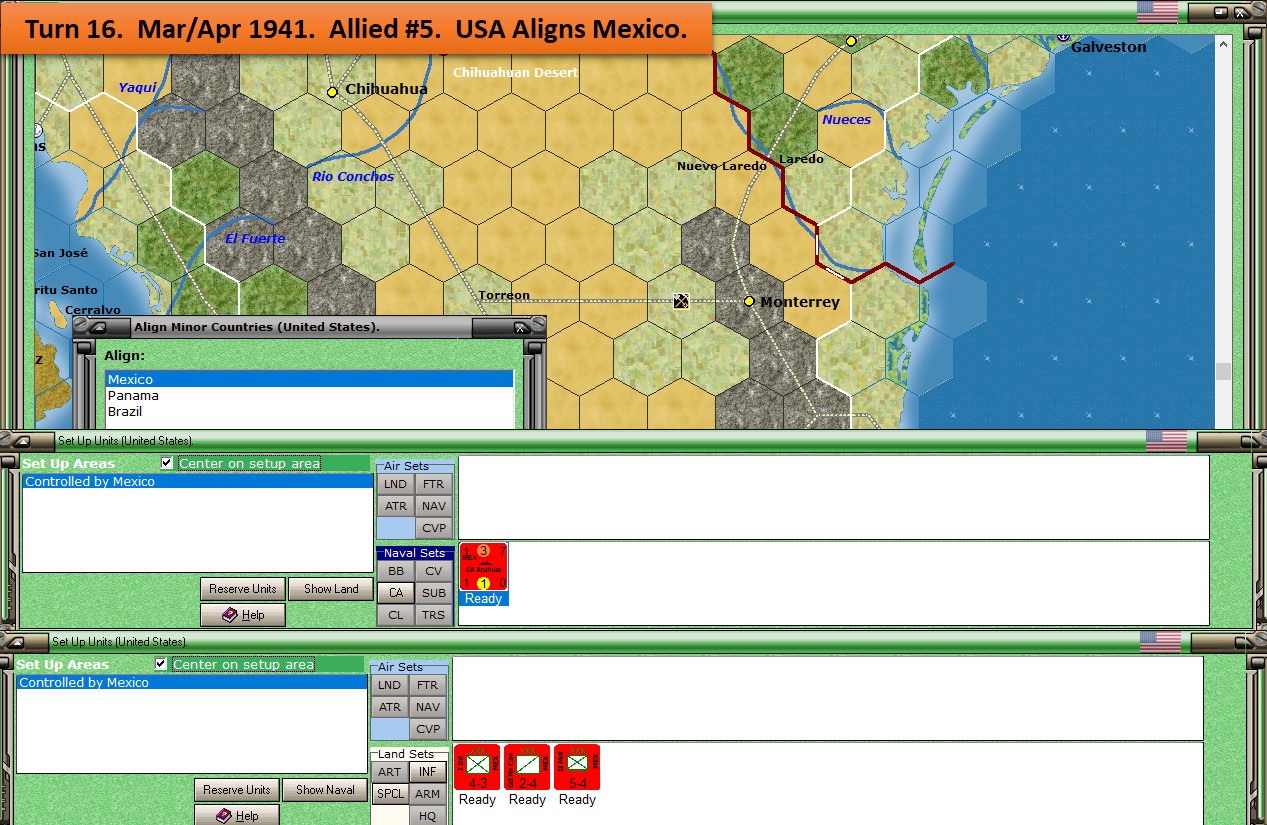Toggle BB naval set filter
The width and height of the screenshot is (1267, 825).
click(x=396, y=571)
